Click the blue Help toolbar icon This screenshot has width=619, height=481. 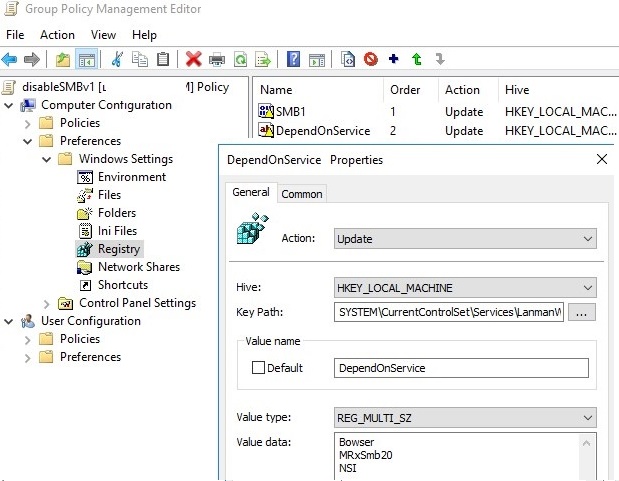click(294, 60)
